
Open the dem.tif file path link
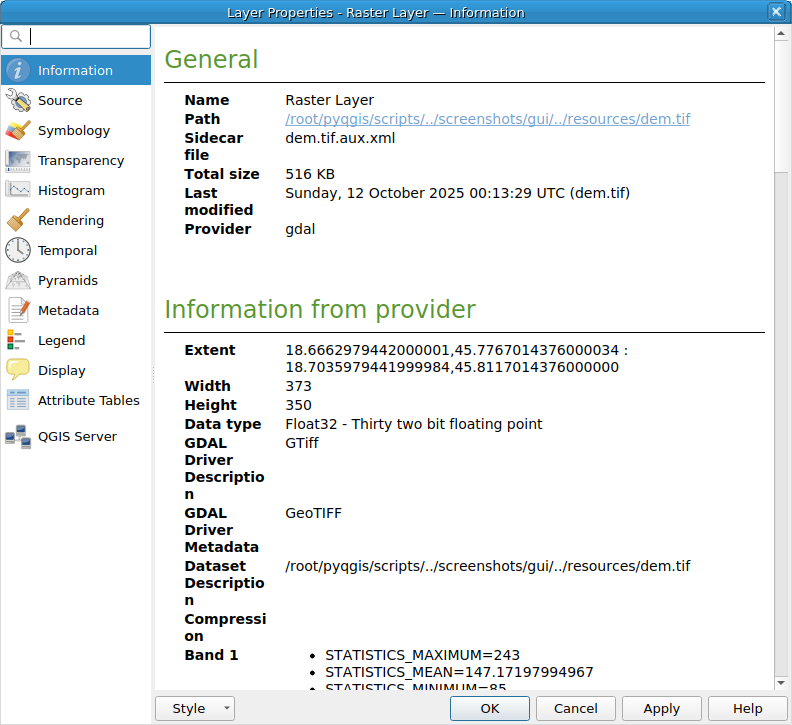point(487,119)
